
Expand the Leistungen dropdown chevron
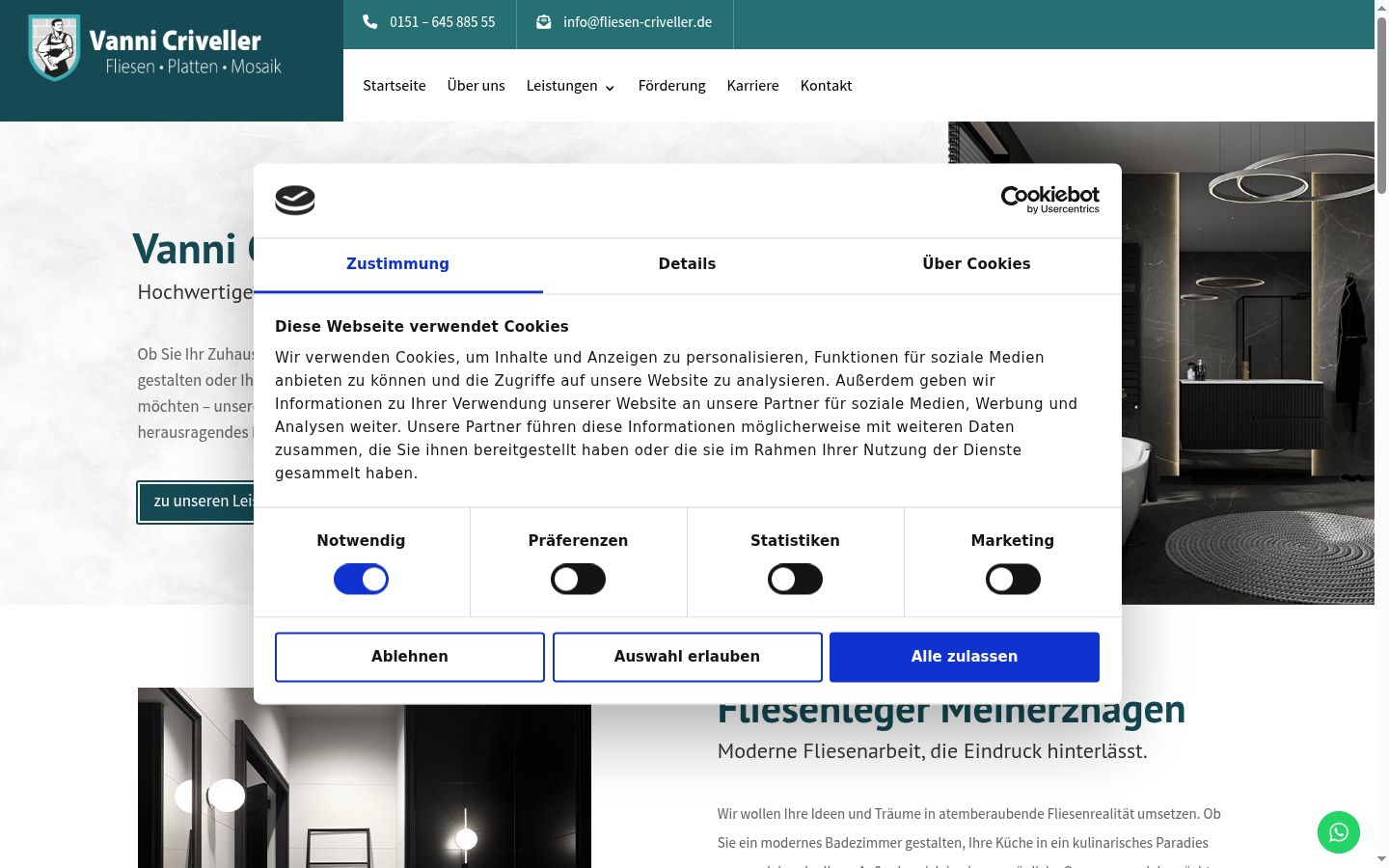pyautogui.click(x=610, y=88)
